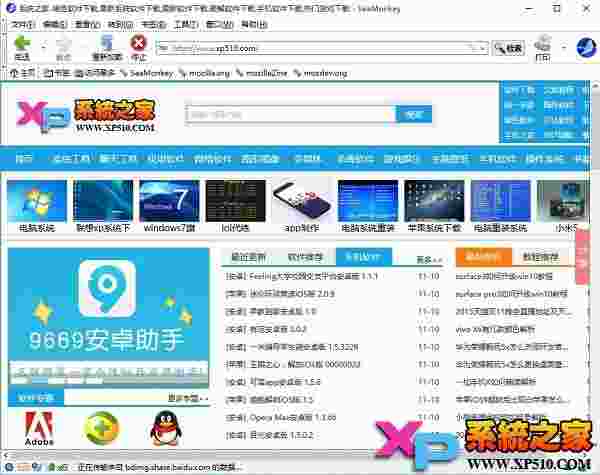Viewport: 600px width, 475px height.
Task: Open the mozillaZine bookmark link
Action: (262, 73)
